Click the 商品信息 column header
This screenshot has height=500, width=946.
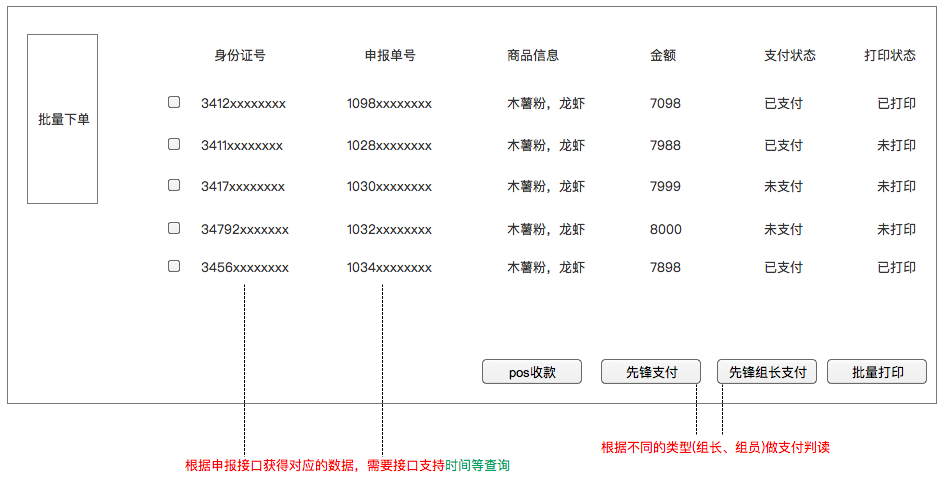click(533, 55)
